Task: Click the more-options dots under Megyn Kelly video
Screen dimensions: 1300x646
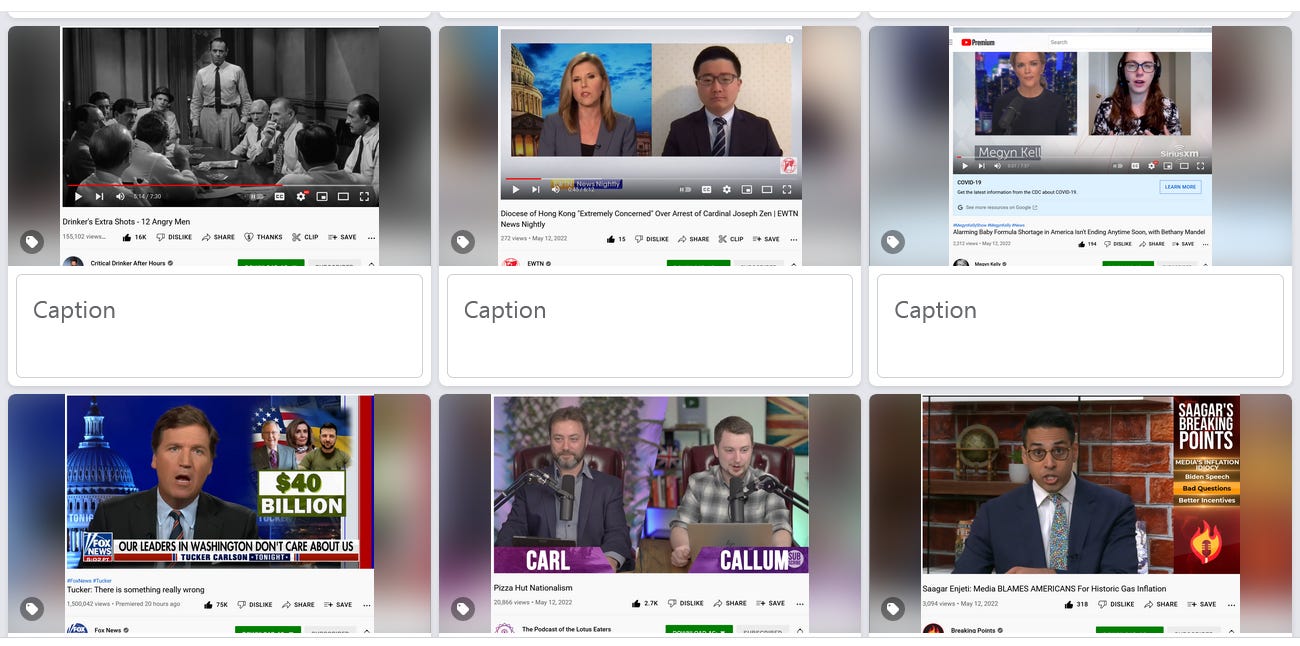Action: 1206,244
